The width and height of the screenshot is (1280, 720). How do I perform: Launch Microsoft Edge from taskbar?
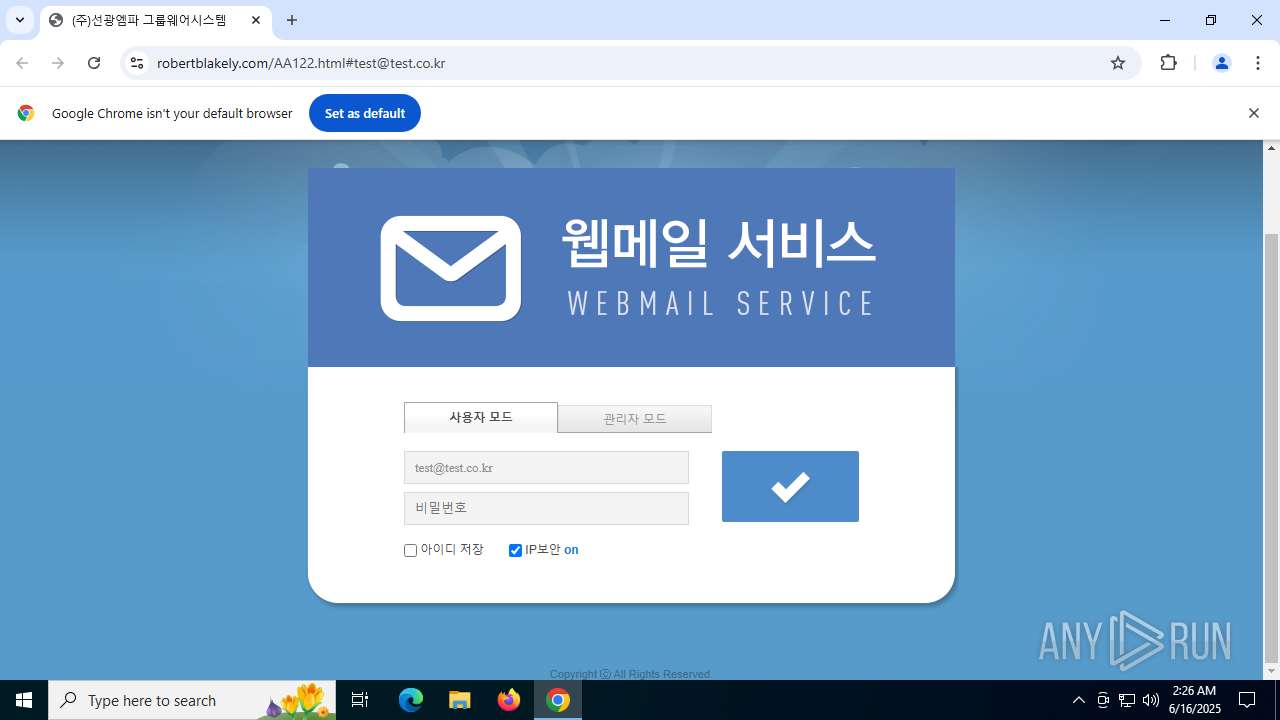[x=411, y=700]
